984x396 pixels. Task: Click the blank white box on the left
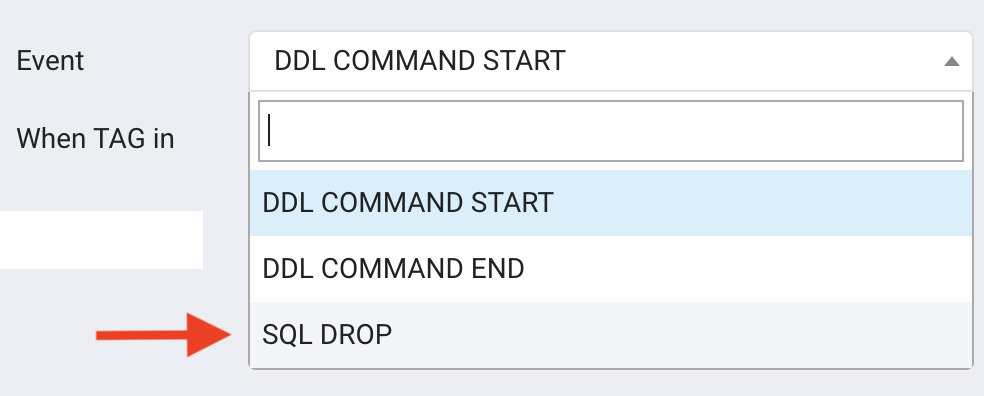(x=101, y=240)
